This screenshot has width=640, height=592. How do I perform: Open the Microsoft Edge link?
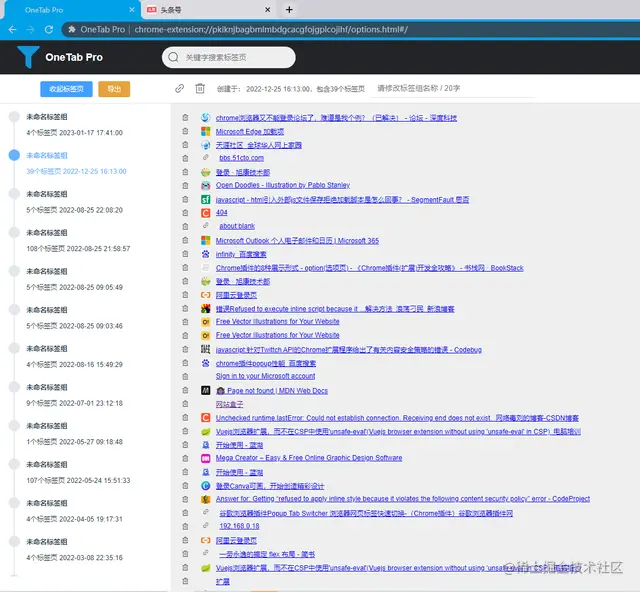tap(250, 131)
